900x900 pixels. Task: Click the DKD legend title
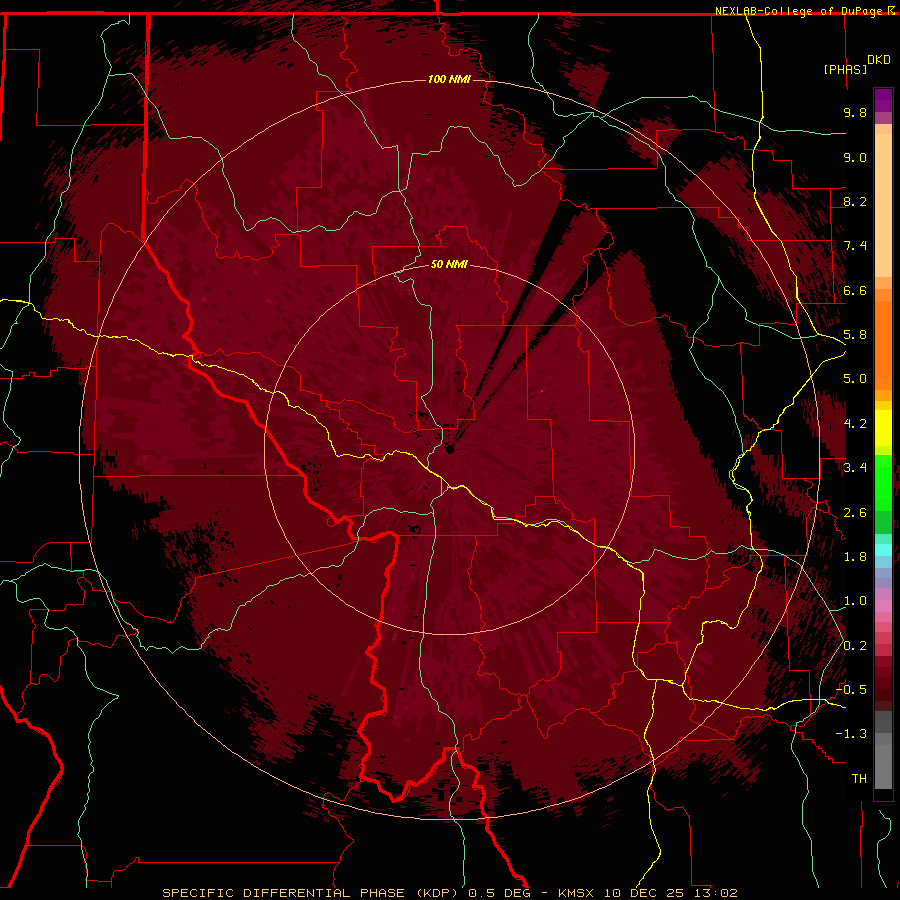click(x=879, y=60)
